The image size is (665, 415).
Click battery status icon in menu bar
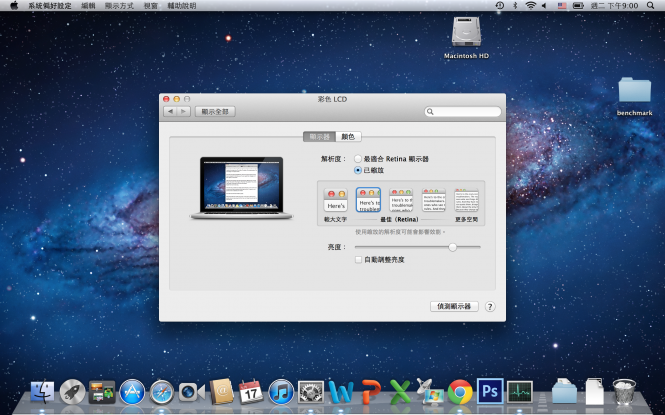click(578, 6)
